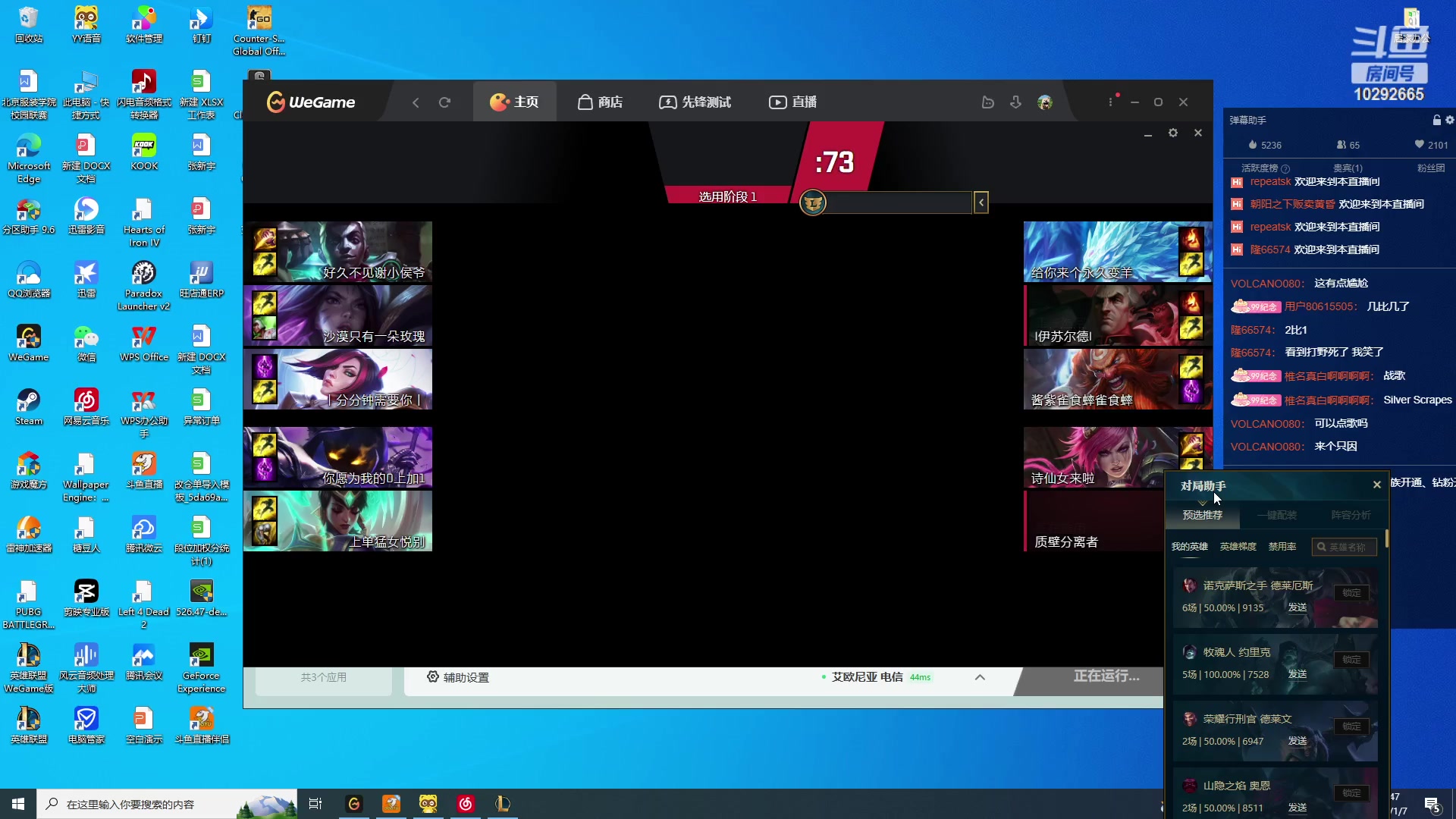Click the 对局助手 panel scrollbar
Image resolution: width=1456 pixels, height=819 pixels.
tap(1387, 538)
